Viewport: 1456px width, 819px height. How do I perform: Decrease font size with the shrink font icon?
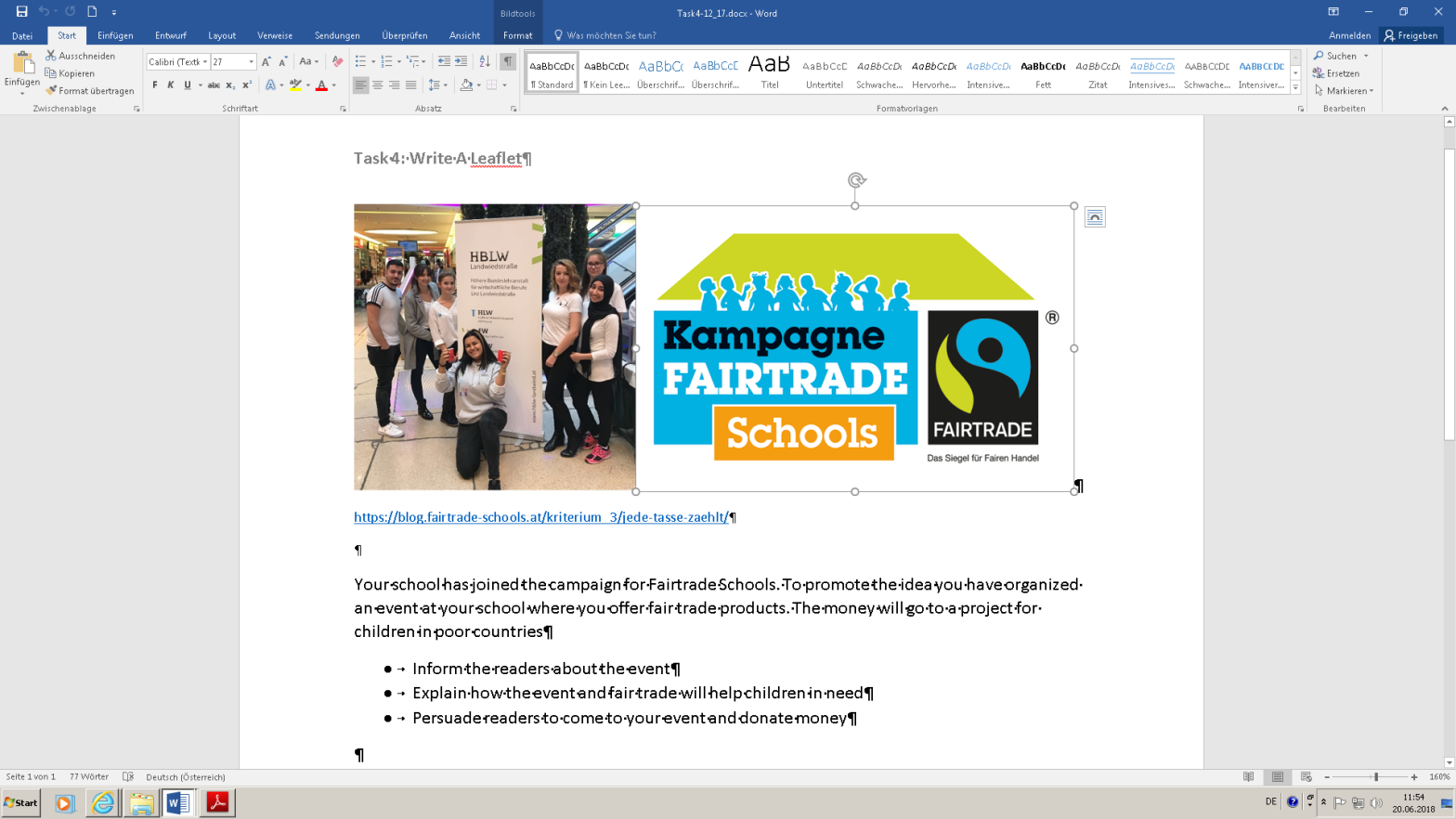point(283,61)
